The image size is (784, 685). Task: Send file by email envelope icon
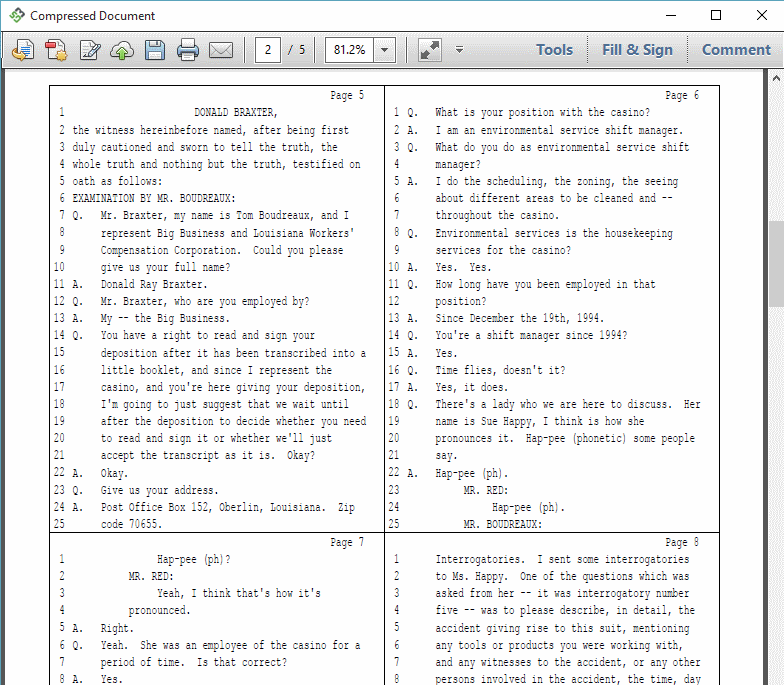click(x=221, y=50)
